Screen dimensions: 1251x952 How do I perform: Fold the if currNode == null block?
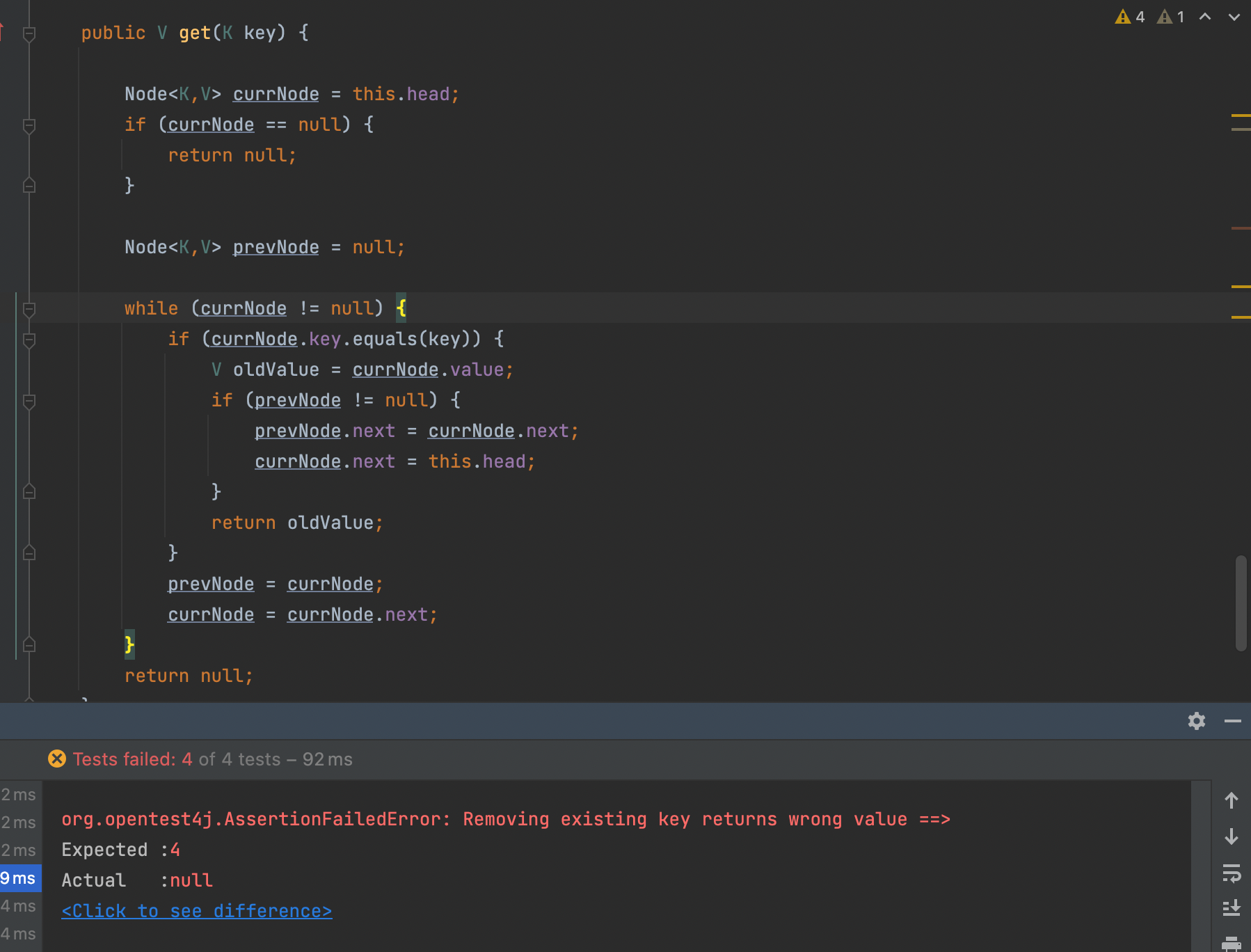coord(29,125)
